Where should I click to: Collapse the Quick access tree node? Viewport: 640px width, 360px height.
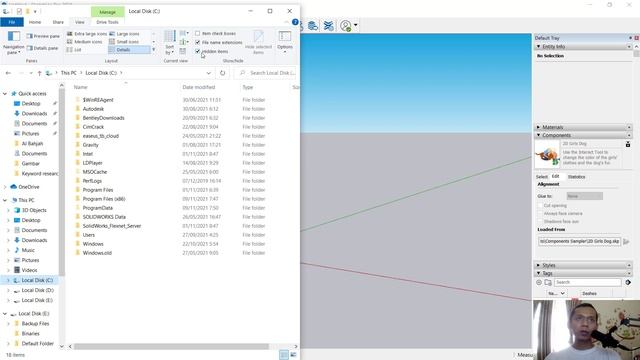tap(4, 94)
